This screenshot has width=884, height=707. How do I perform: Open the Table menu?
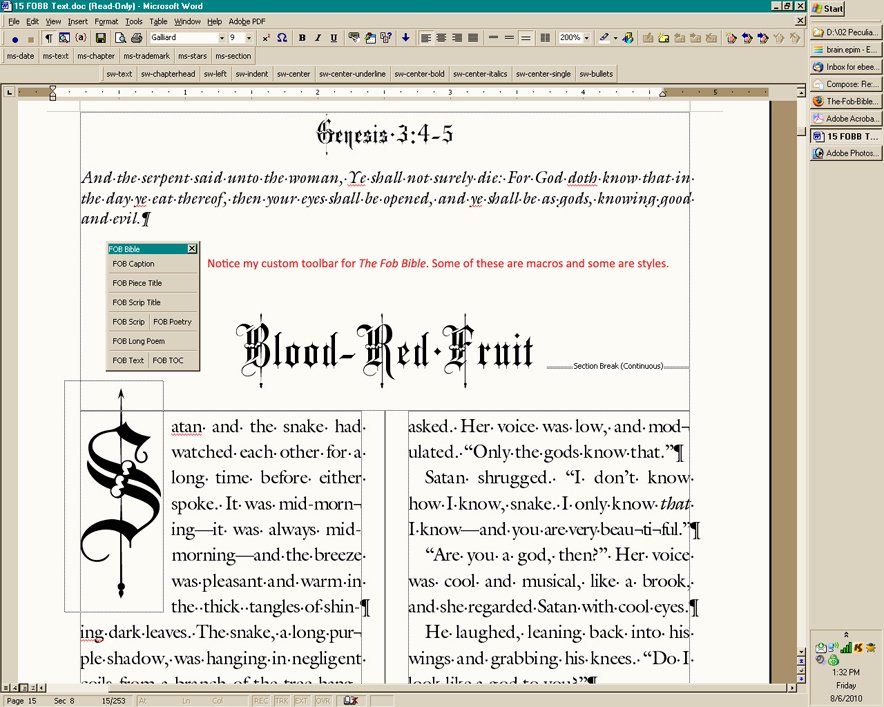coord(158,21)
